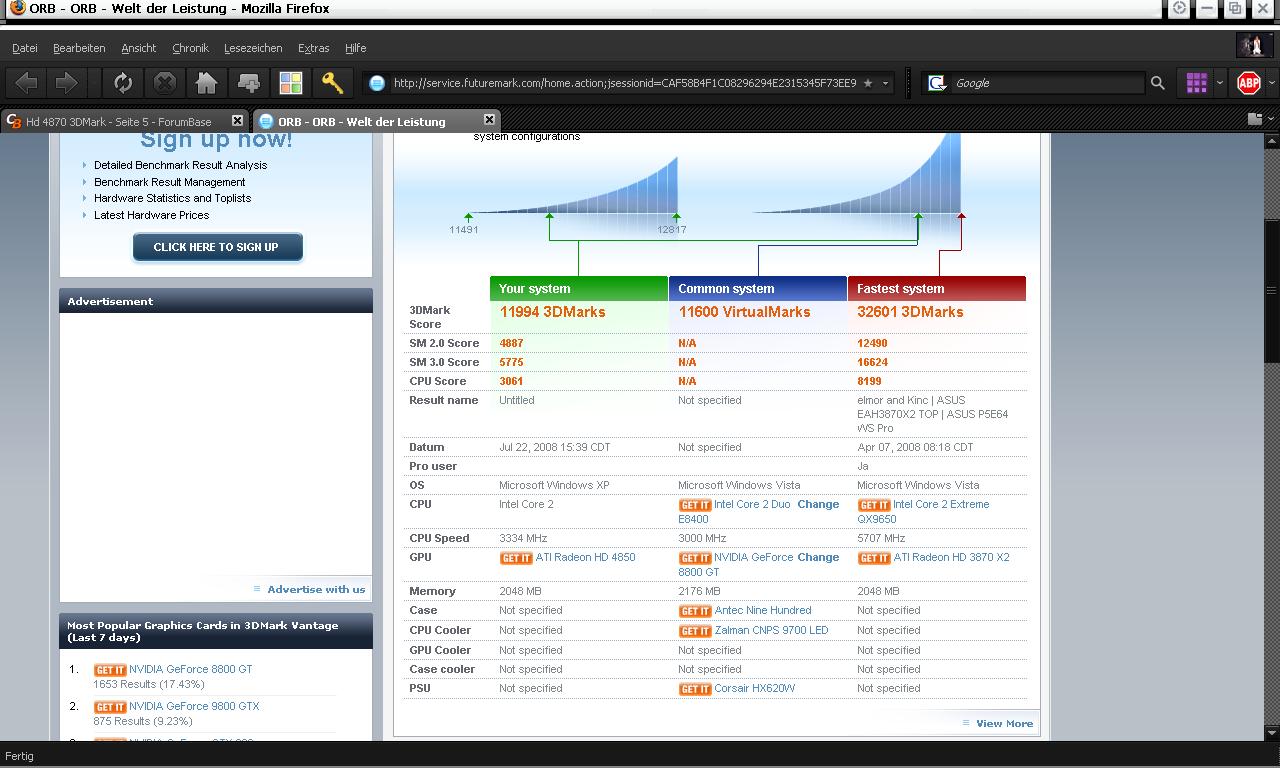Viewport: 1280px width, 768px height.
Task: Open the Google search engine selector
Action: coord(937,83)
